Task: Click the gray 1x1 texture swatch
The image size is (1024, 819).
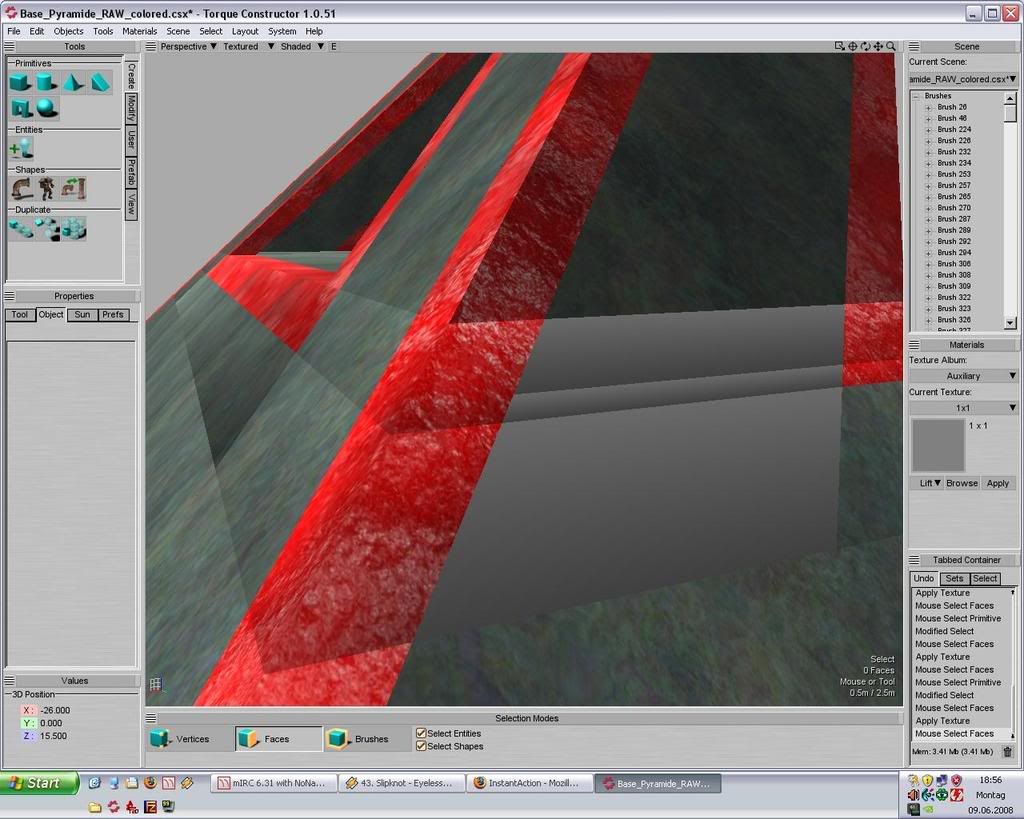Action: [938, 445]
